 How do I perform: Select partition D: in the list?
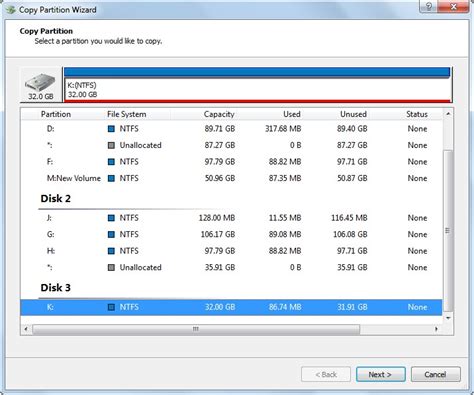click(232, 129)
